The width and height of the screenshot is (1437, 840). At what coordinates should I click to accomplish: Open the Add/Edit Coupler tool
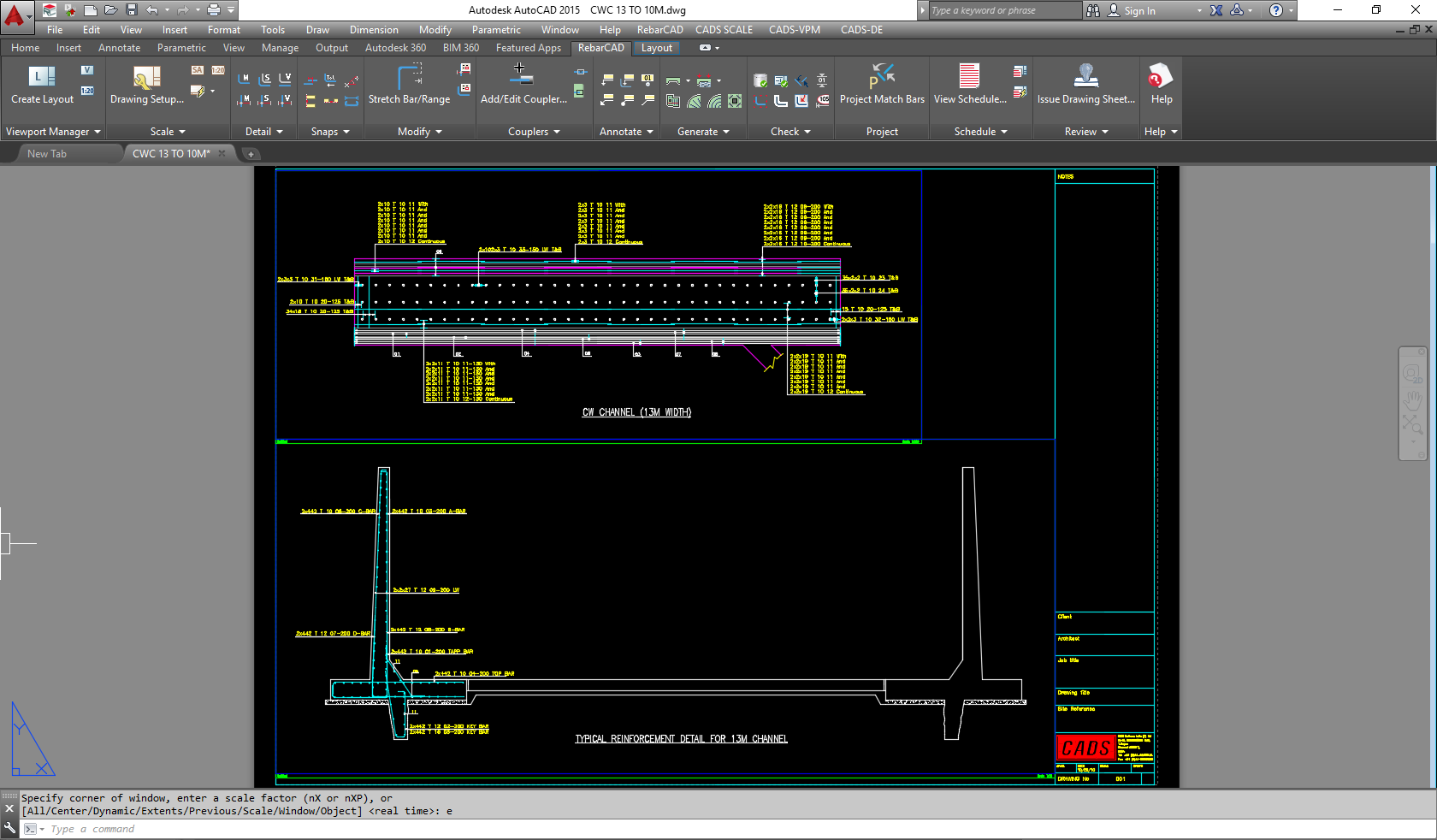click(x=522, y=86)
